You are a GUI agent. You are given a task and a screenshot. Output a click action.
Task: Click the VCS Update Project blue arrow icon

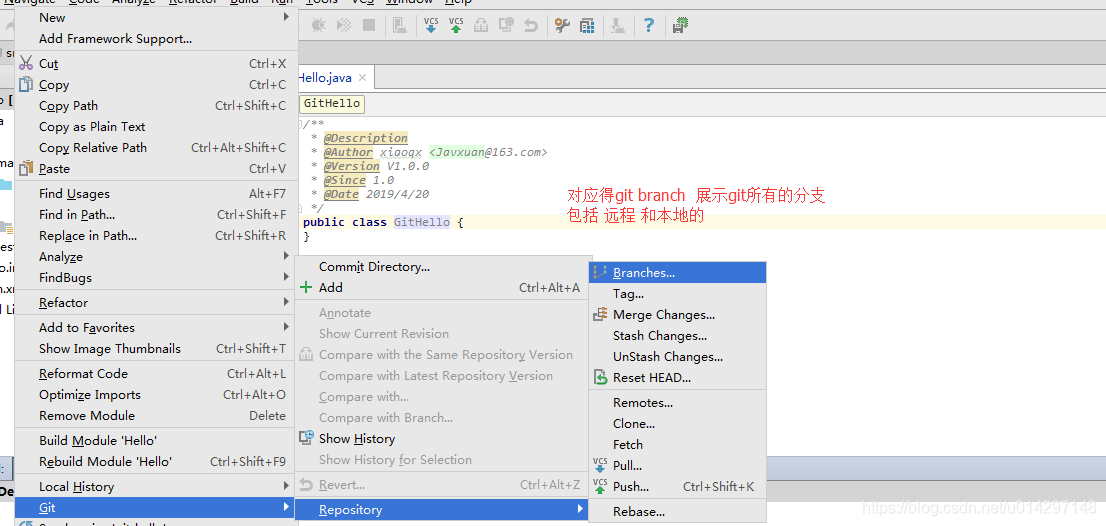[431, 26]
